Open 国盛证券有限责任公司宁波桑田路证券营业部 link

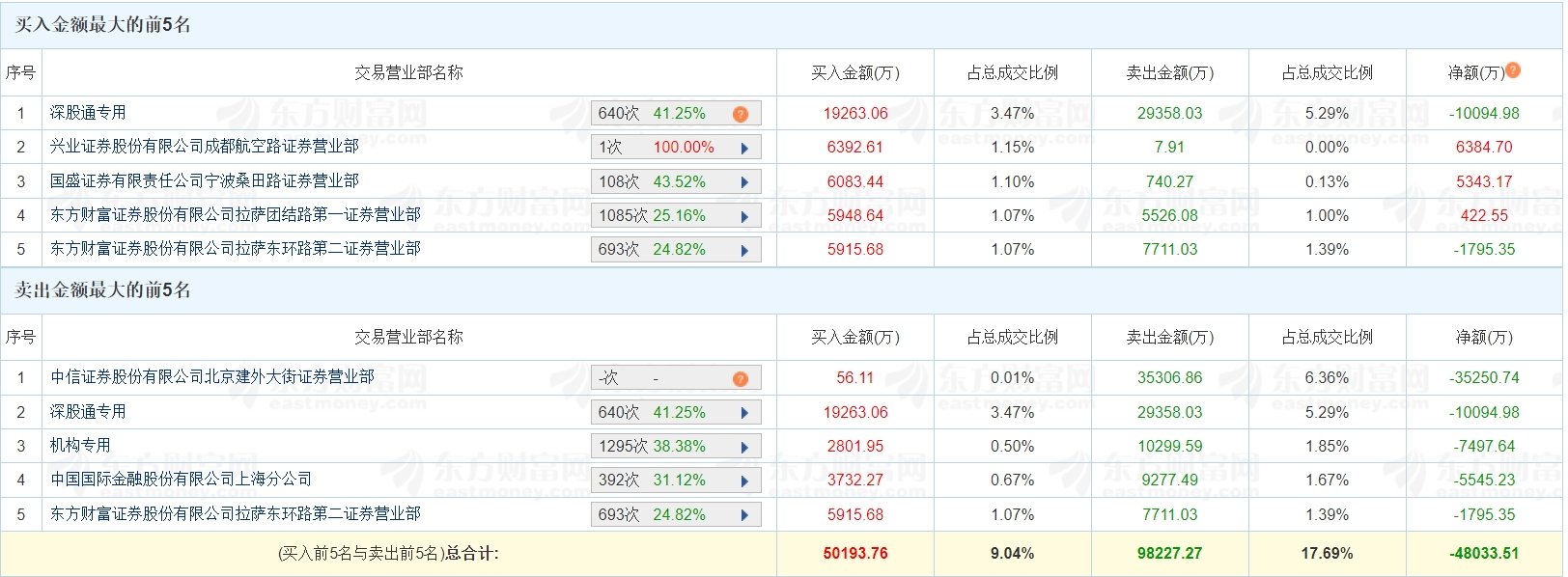coord(205,180)
